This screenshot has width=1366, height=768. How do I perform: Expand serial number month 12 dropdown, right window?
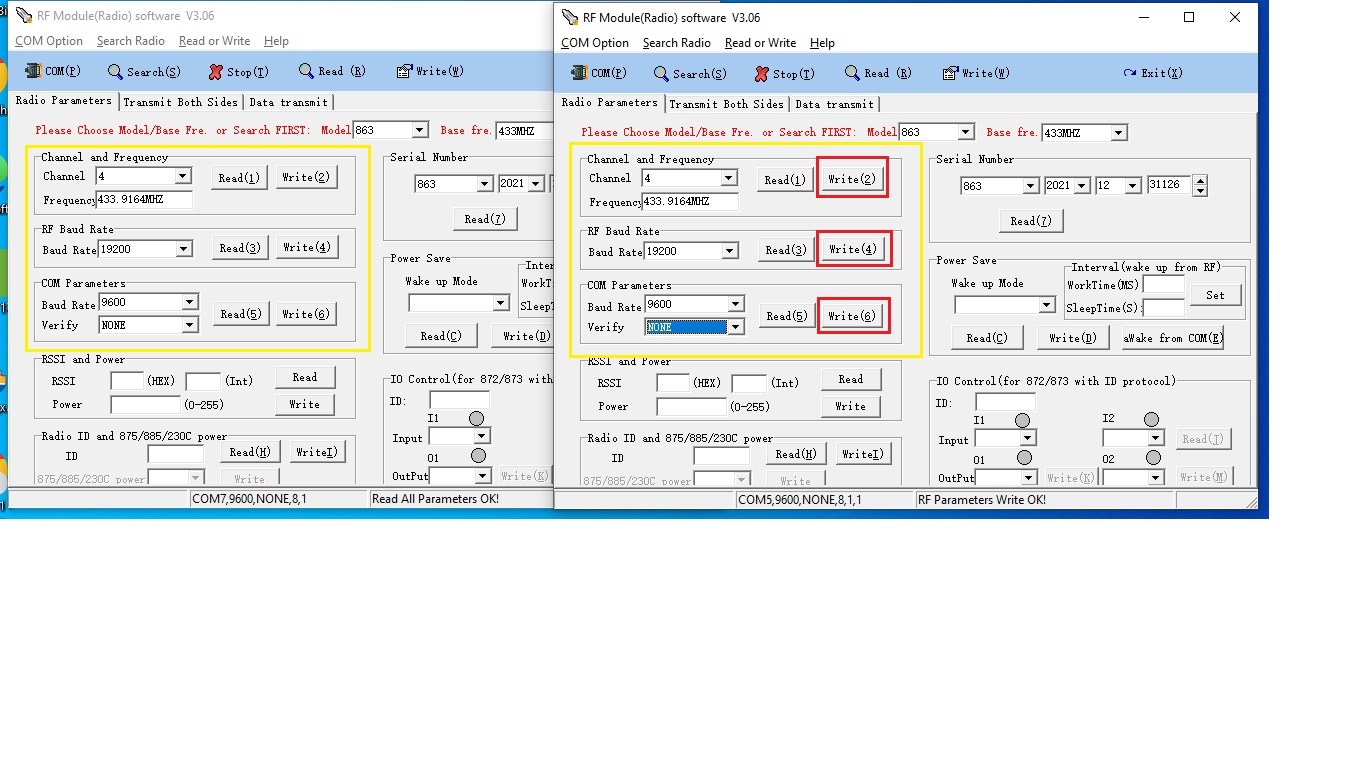pos(1133,186)
